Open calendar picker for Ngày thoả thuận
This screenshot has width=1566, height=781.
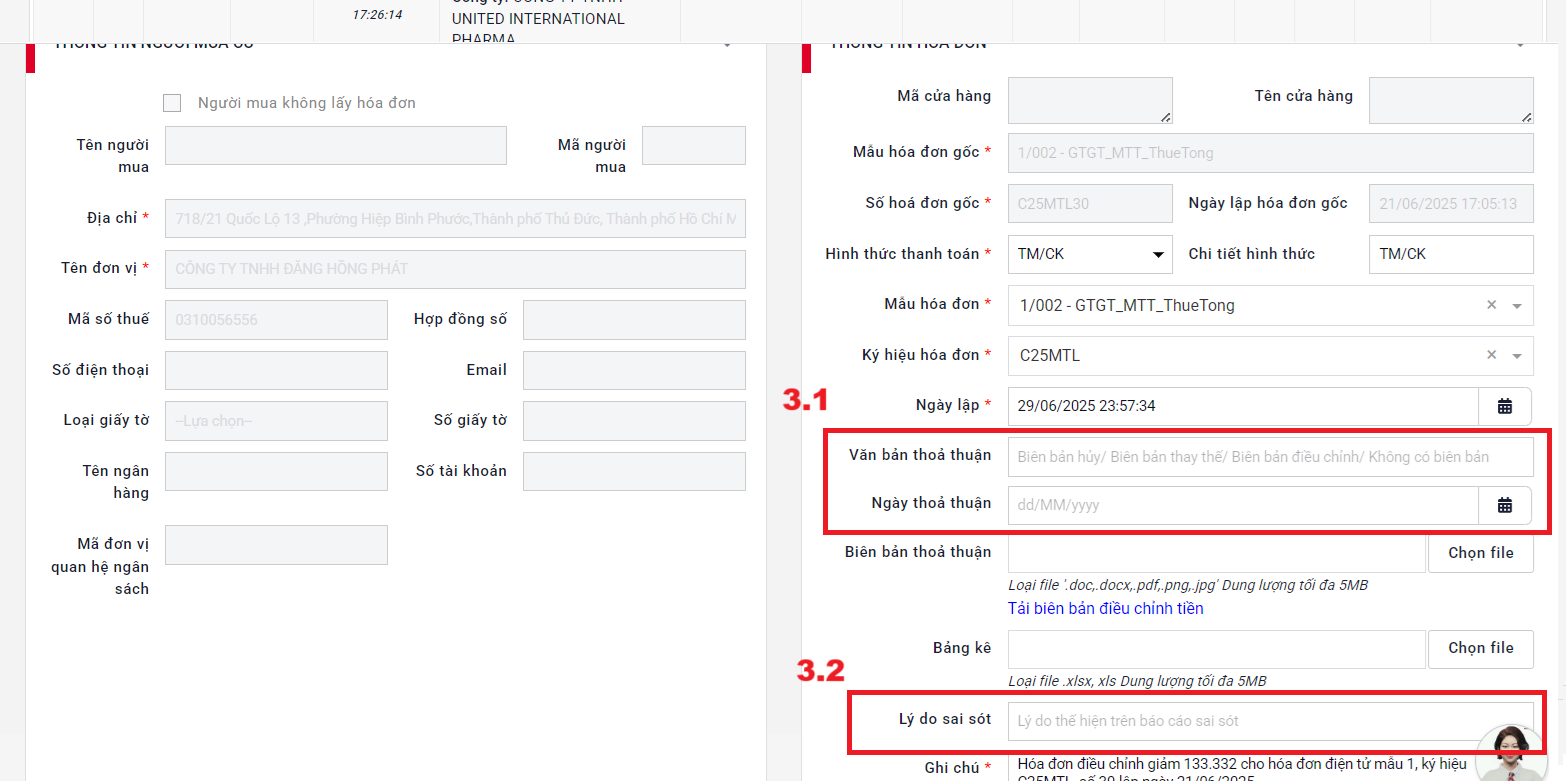click(1504, 505)
